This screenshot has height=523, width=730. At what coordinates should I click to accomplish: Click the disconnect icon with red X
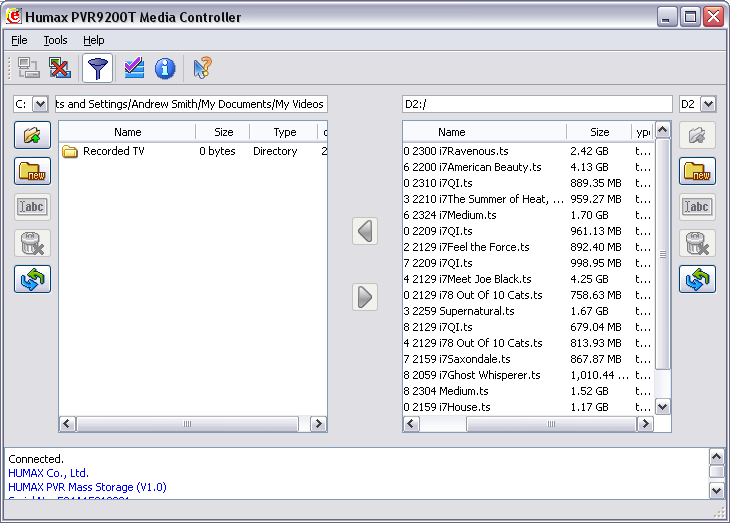tap(60, 68)
